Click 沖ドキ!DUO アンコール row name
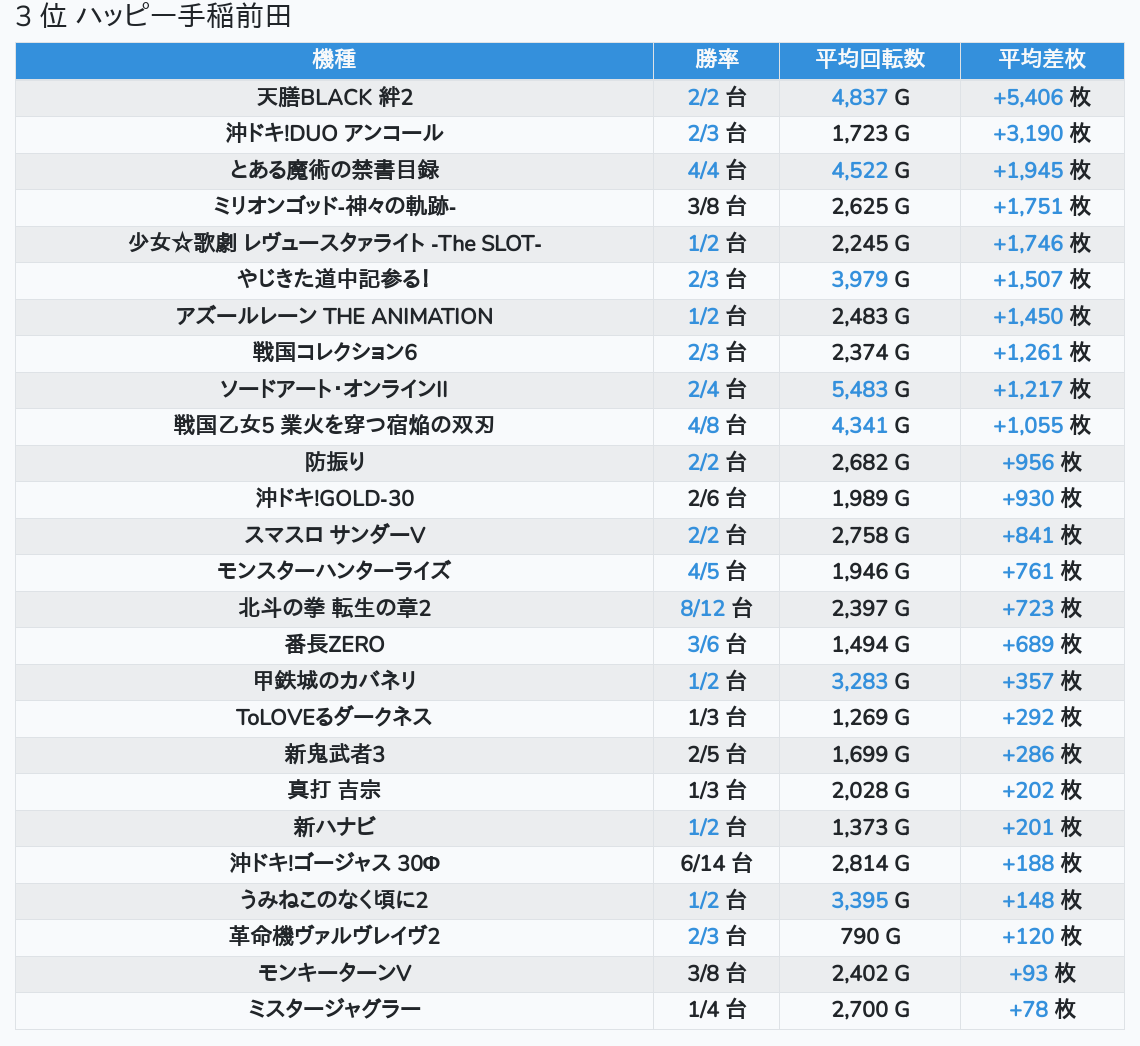The width and height of the screenshot is (1140, 1046). click(x=334, y=134)
